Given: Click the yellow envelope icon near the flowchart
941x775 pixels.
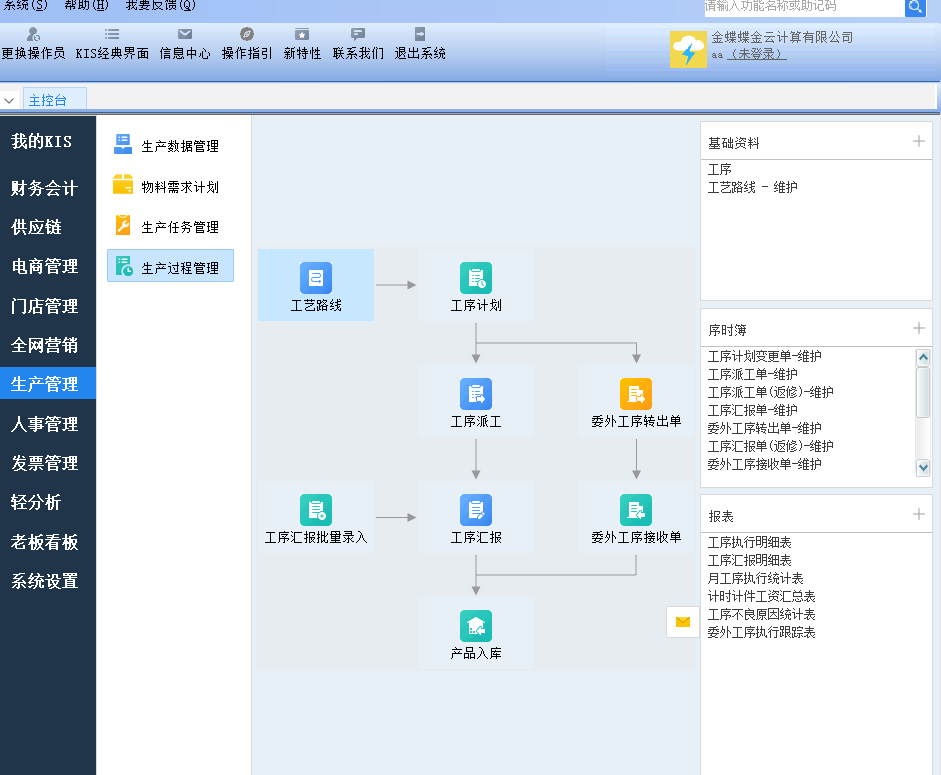Looking at the screenshot, I should point(683,621).
